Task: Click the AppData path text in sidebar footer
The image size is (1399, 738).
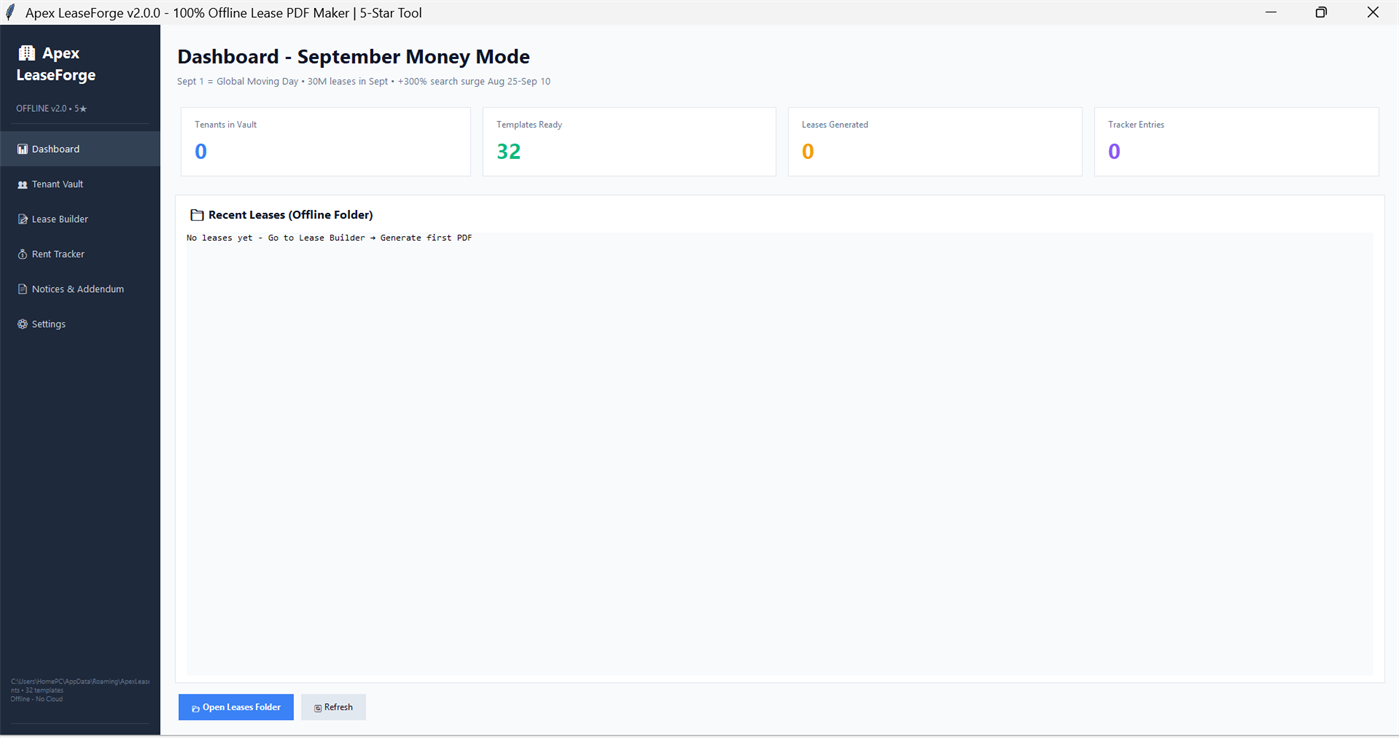Action: [x=80, y=682]
